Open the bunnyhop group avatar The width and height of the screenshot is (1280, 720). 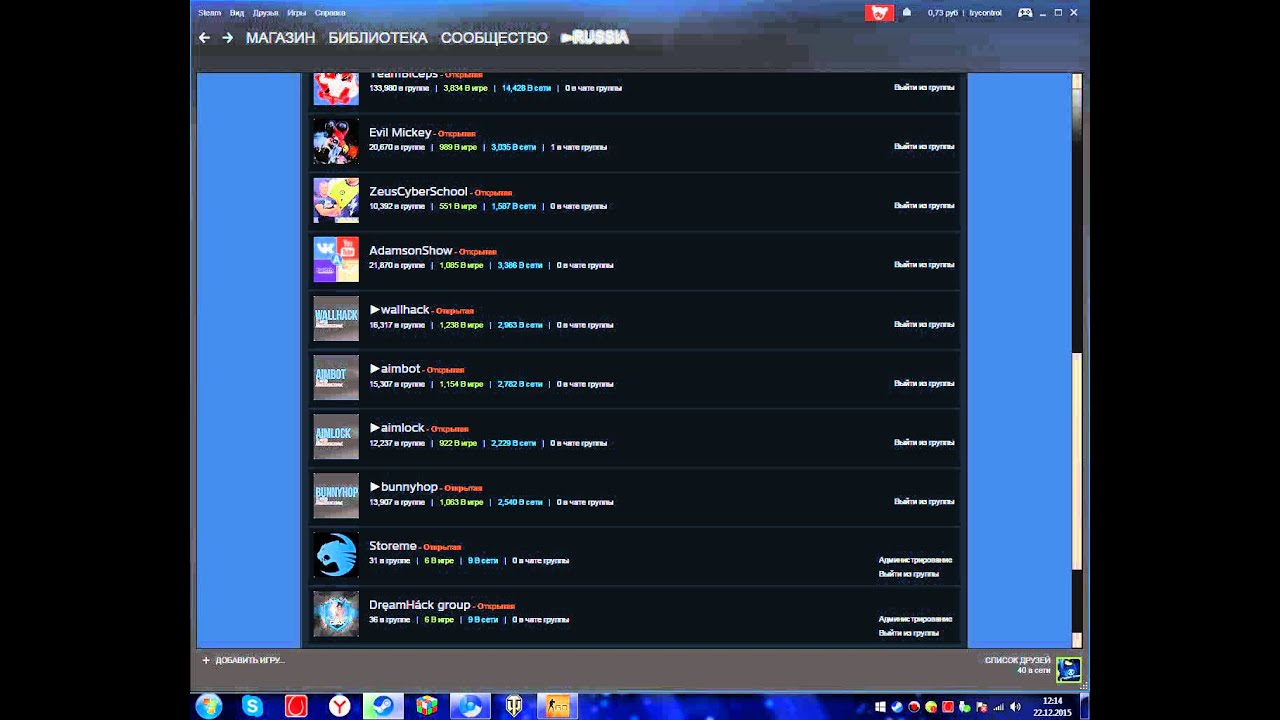(336, 495)
